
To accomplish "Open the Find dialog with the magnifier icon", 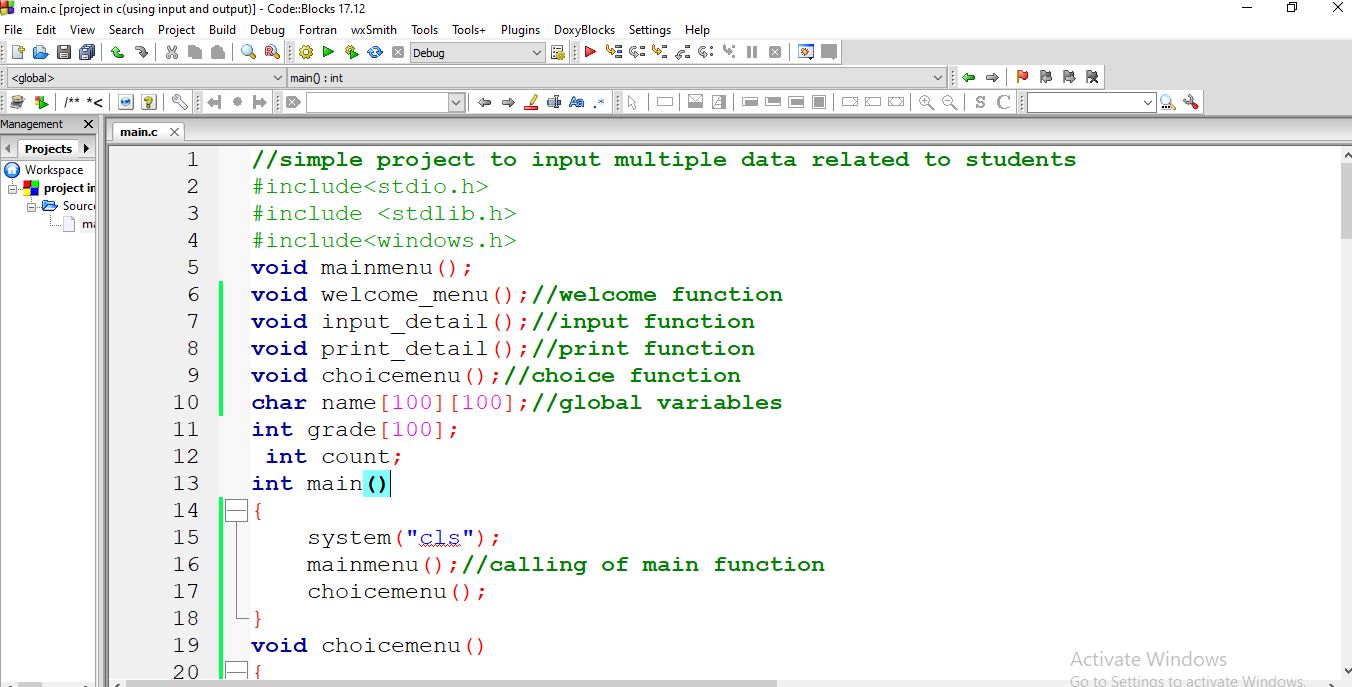I will click(246, 51).
